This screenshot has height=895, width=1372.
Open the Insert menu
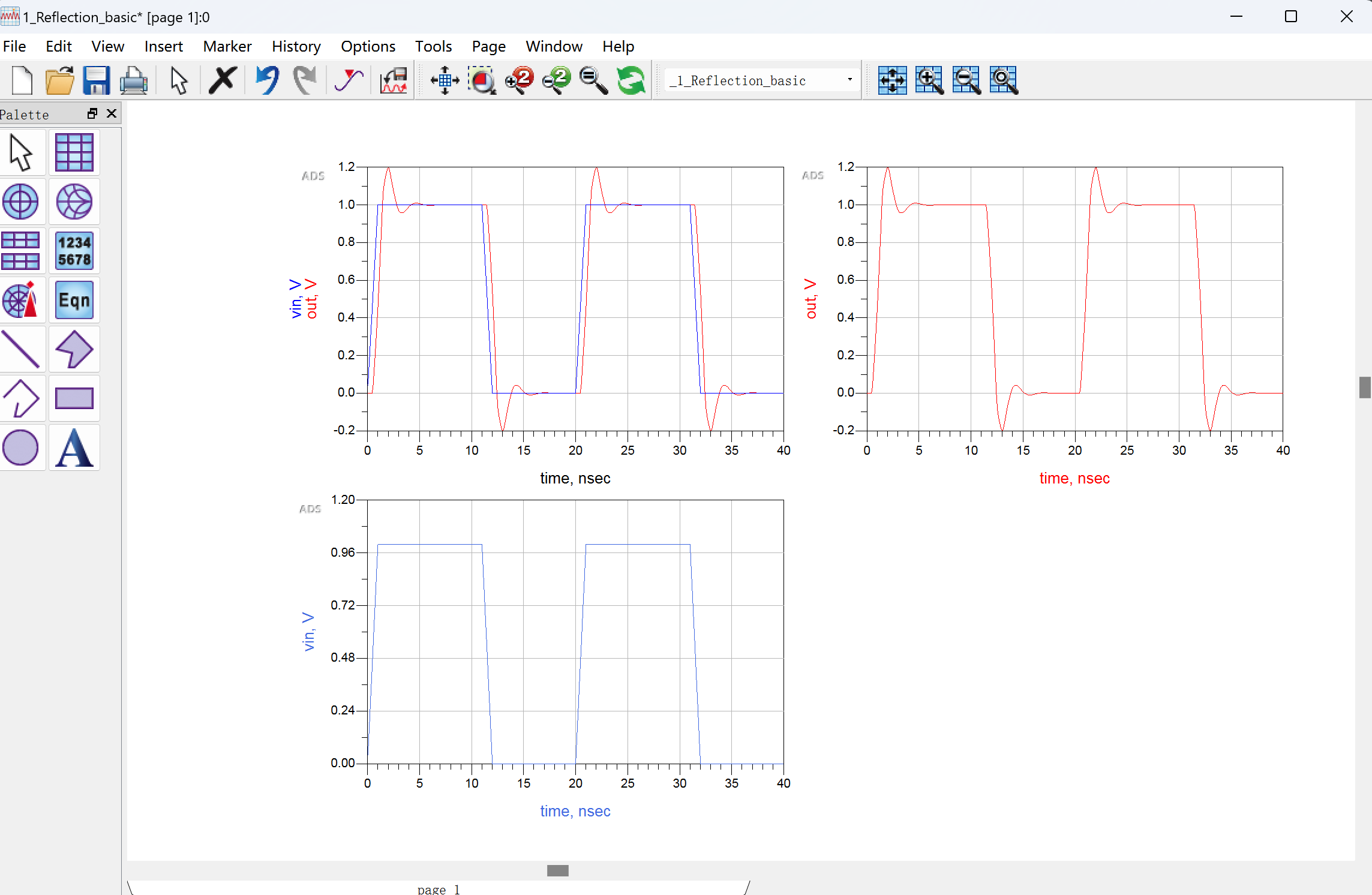[164, 46]
